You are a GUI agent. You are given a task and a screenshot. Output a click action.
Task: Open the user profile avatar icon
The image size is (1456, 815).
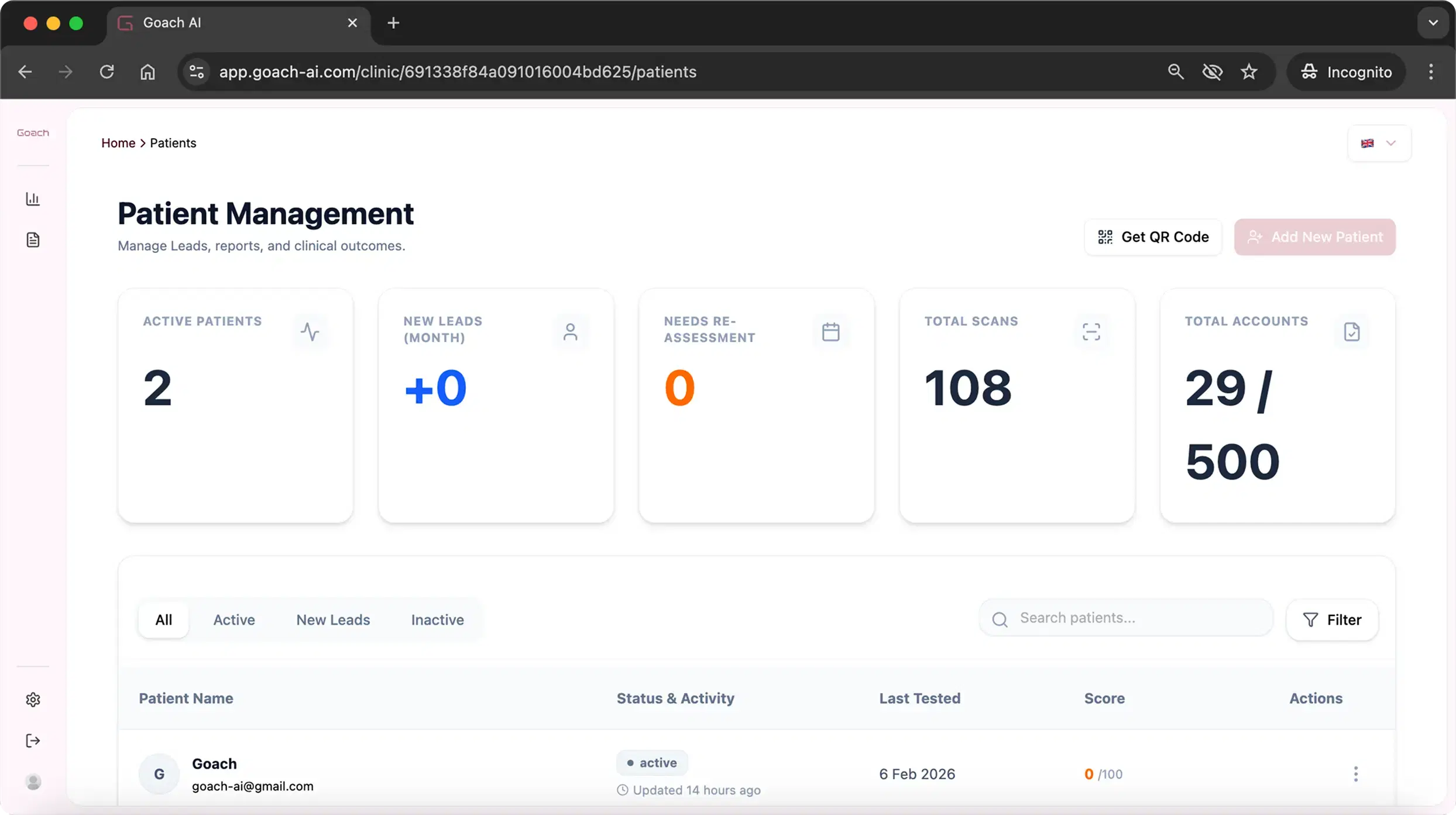[x=33, y=782]
